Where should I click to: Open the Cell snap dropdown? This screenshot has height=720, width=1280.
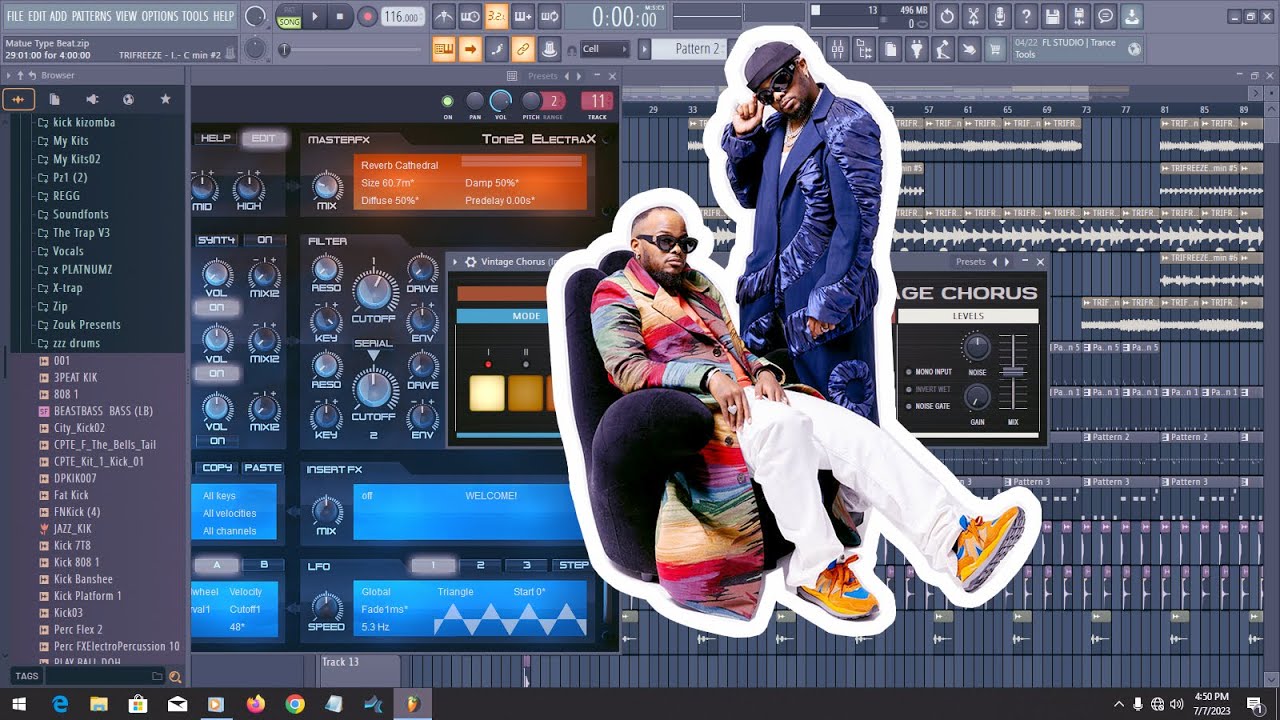[x=604, y=49]
